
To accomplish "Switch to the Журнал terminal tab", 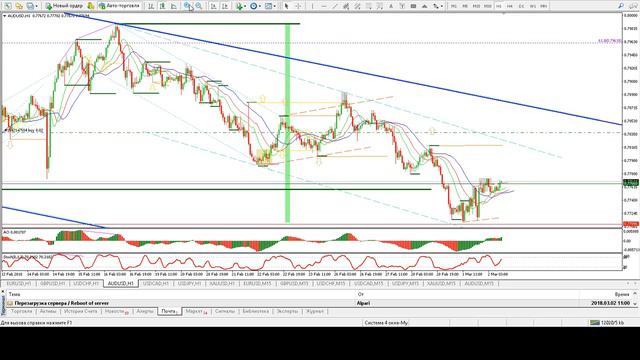I will pyautogui.click(x=315, y=311).
